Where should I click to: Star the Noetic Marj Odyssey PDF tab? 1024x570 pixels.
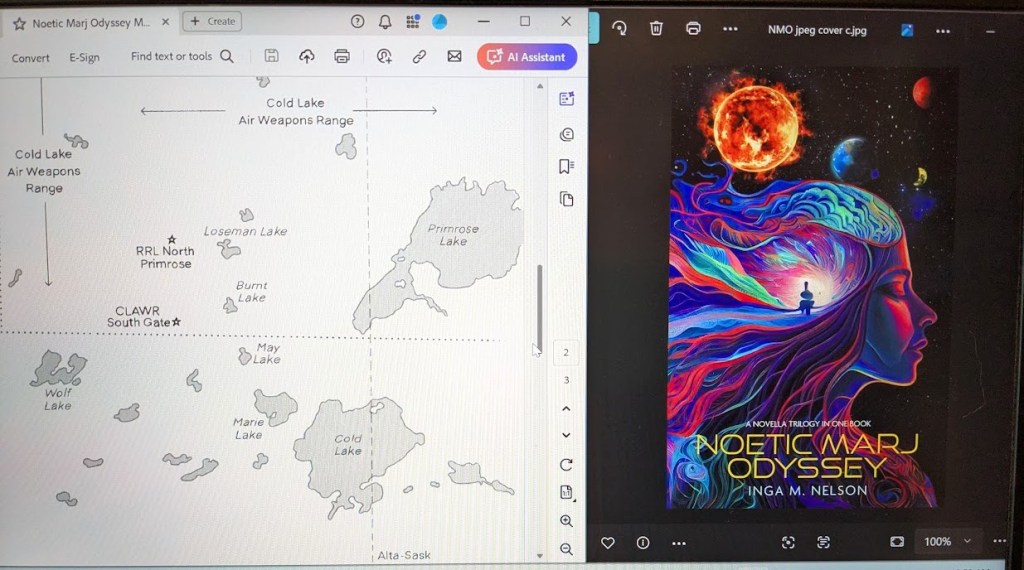19,23
